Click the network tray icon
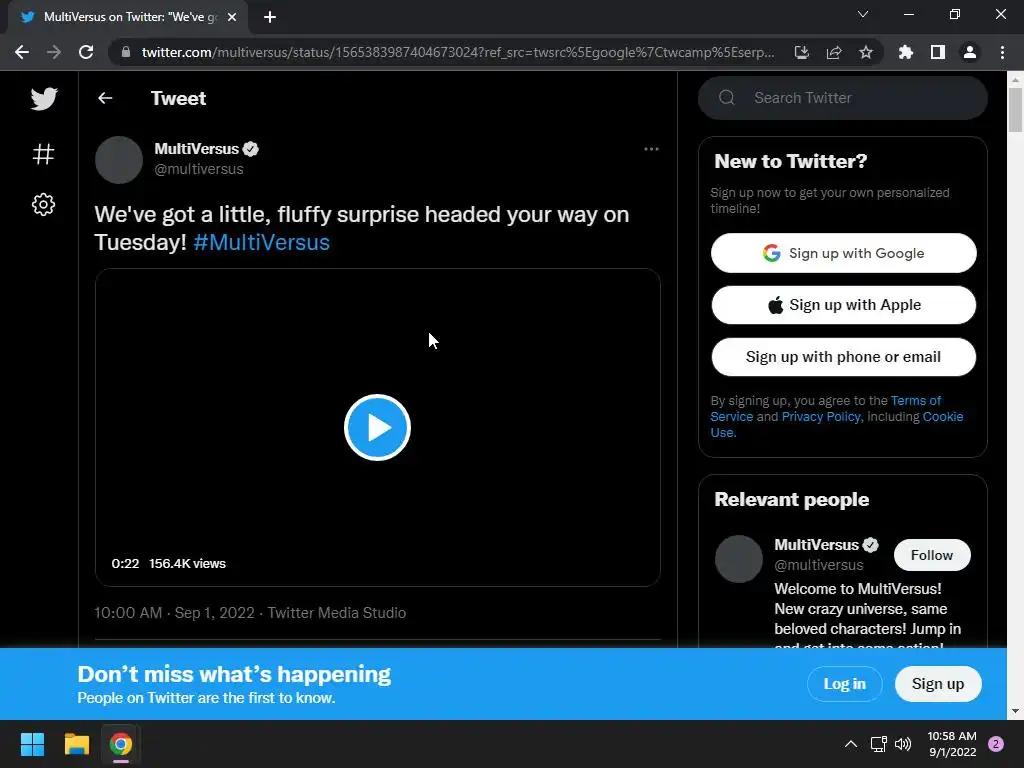The image size is (1024, 768). point(878,744)
